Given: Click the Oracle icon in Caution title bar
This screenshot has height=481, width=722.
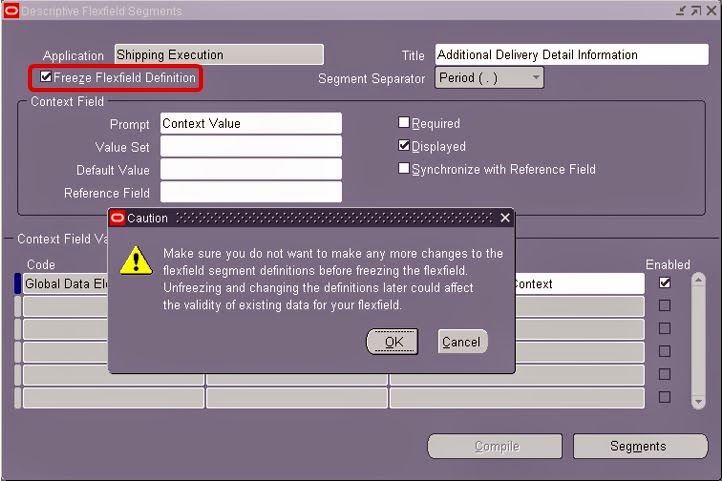Looking at the screenshot, I should 117,218.
